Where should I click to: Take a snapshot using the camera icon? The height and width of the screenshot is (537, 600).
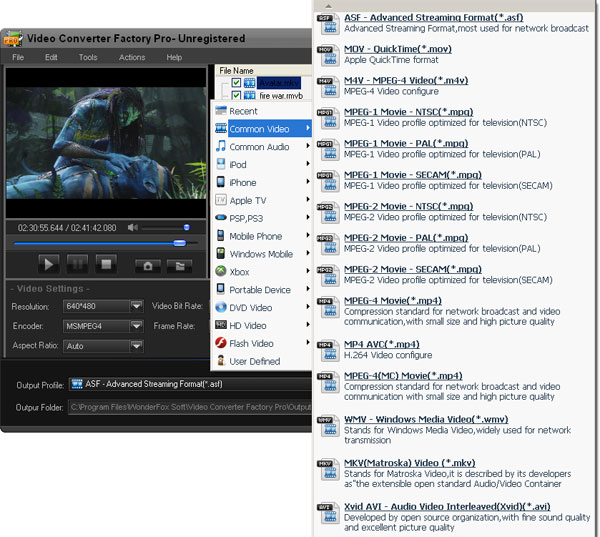pos(148,265)
